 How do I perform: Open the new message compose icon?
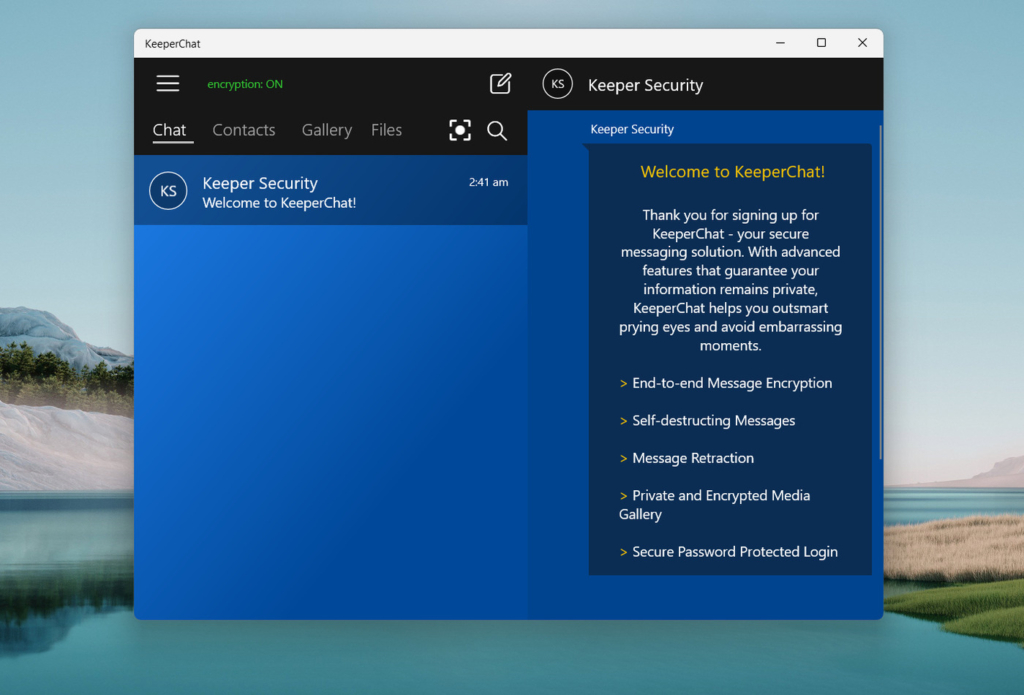coord(500,84)
